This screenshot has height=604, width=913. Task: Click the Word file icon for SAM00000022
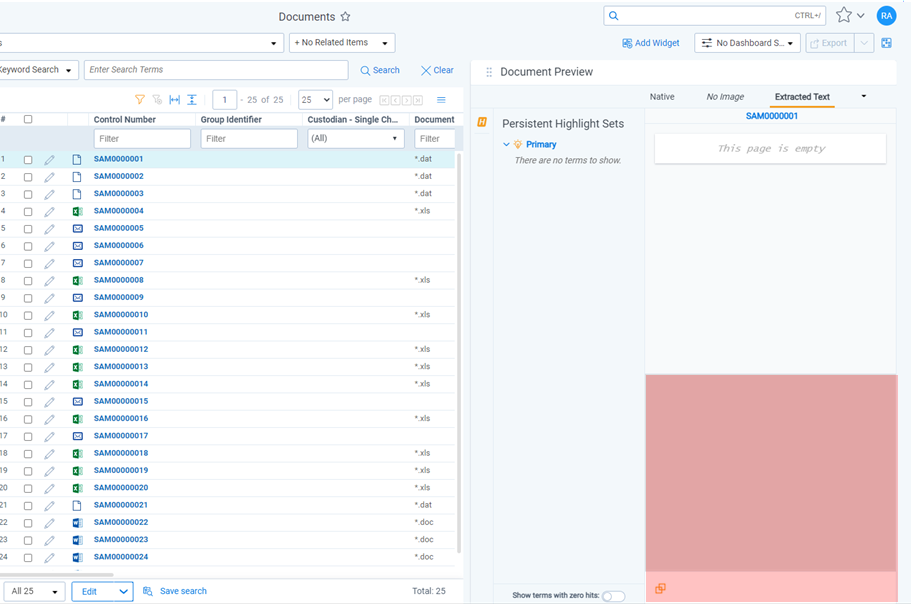pos(77,523)
